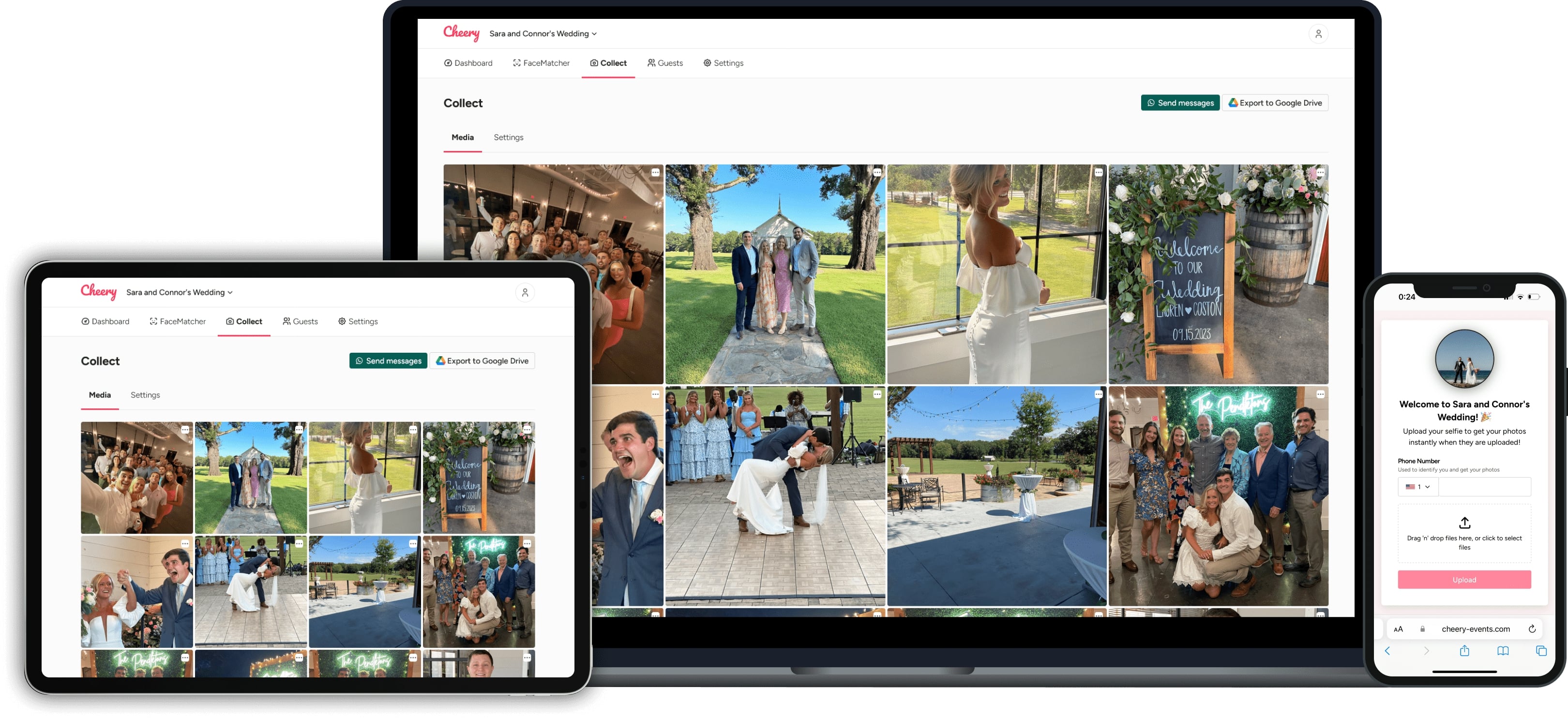This screenshot has height=719, width=1568.
Task: Select the Collect tab on tablet
Action: click(243, 321)
